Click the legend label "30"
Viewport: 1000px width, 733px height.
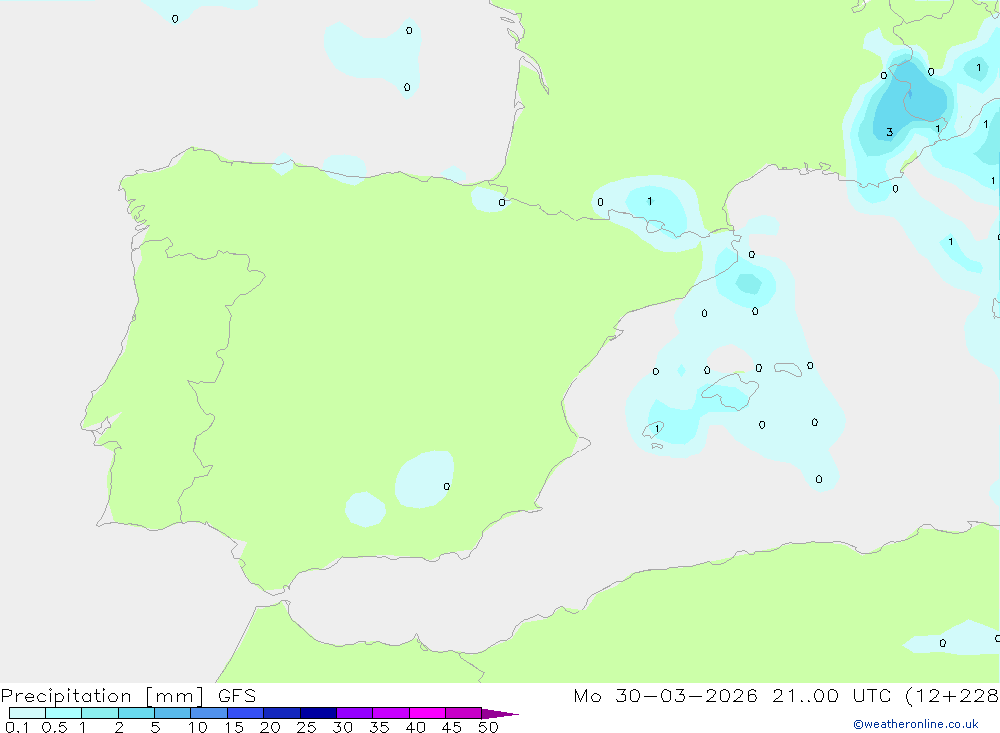(343, 727)
